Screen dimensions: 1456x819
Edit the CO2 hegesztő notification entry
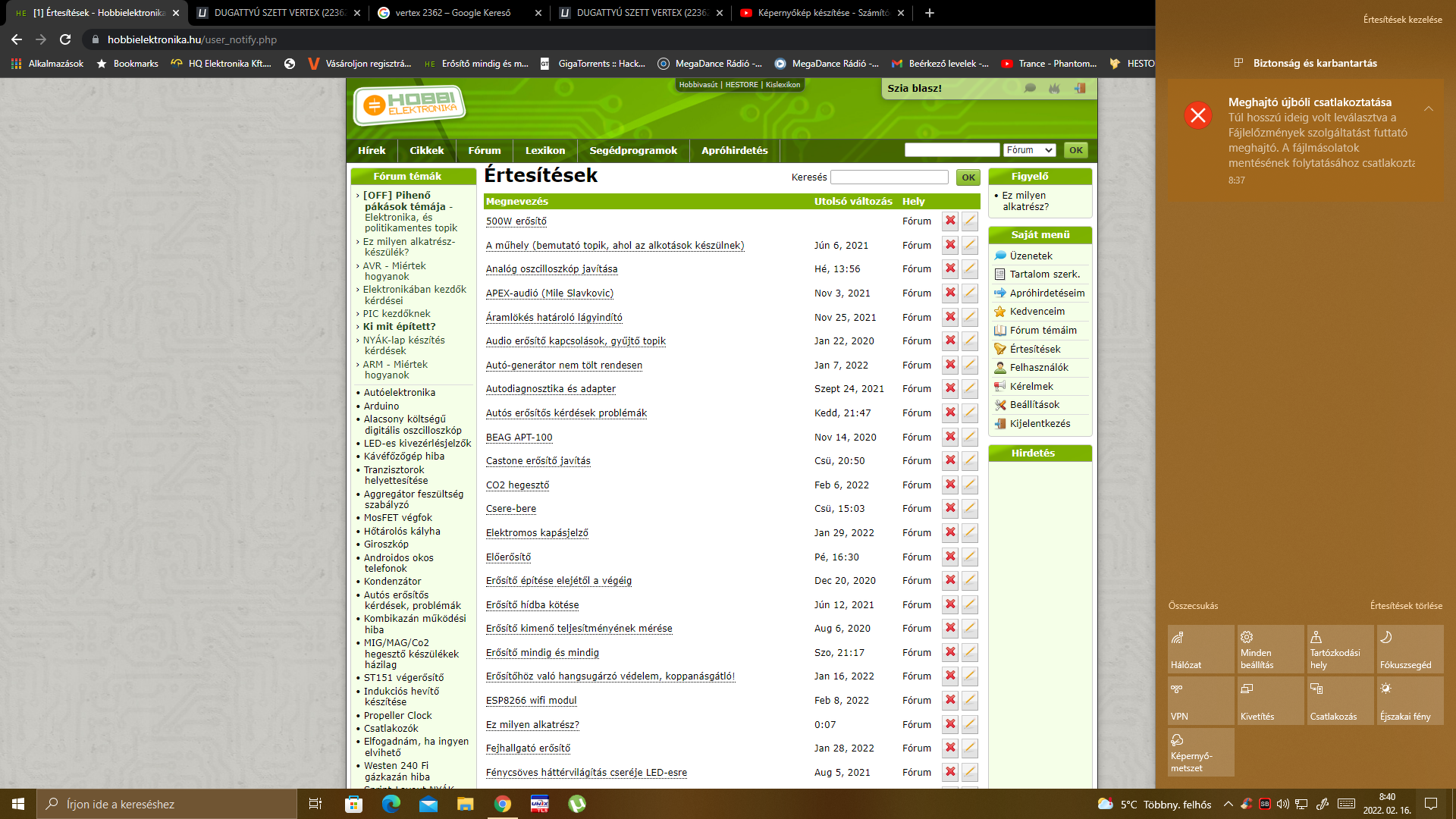click(x=969, y=485)
